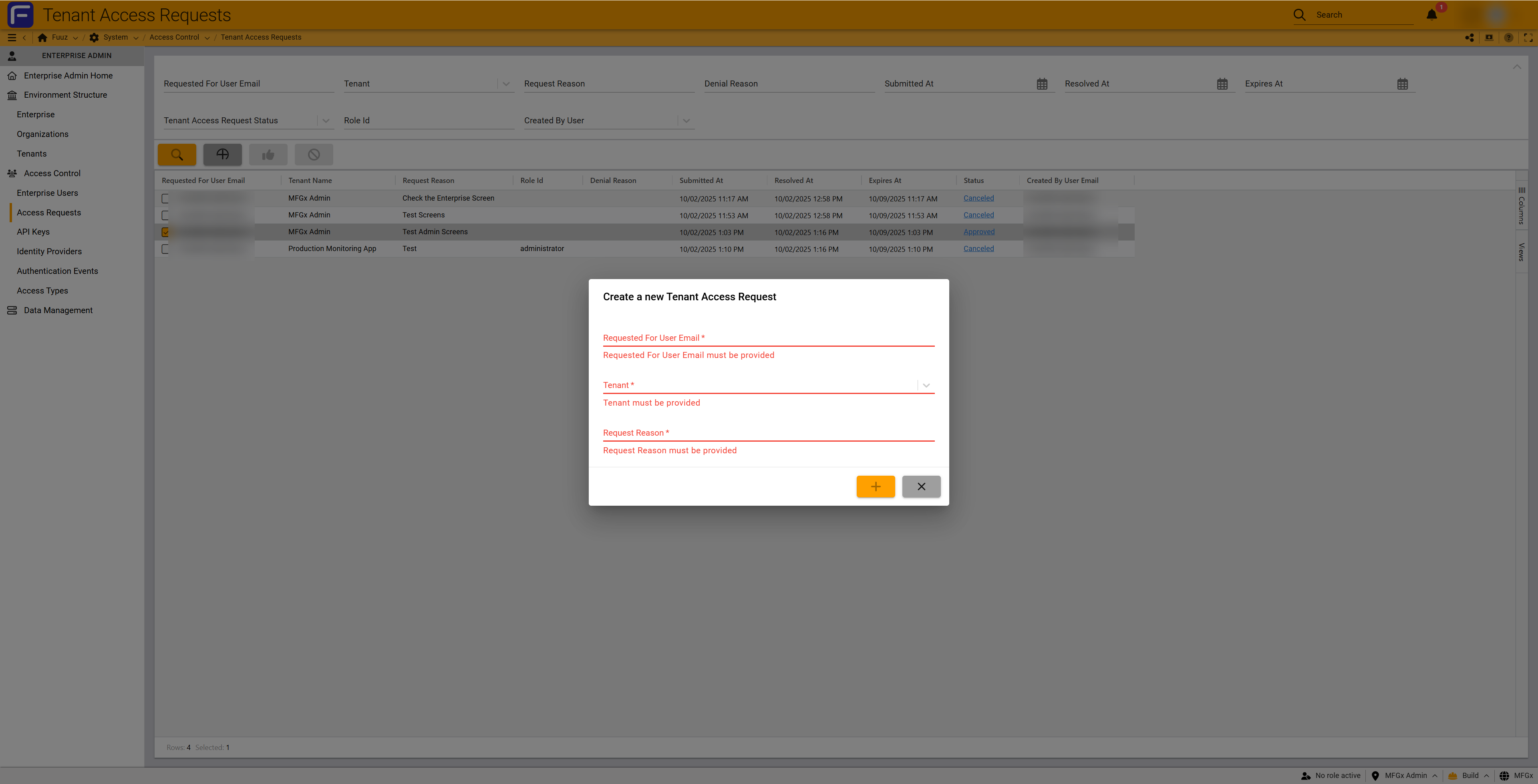Screen dimensions: 1538x784
Task: Open API Keys in sidebar
Action: coord(33,232)
